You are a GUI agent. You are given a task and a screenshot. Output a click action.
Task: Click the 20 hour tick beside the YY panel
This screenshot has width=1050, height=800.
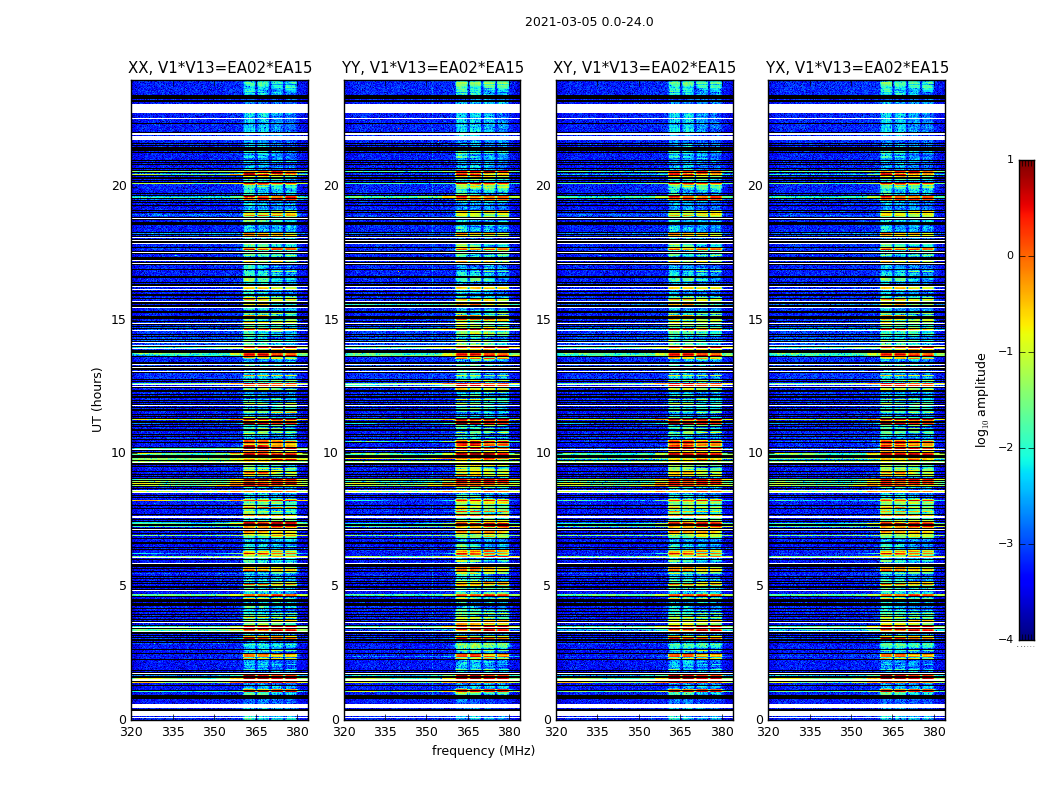click(x=331, y=186)
